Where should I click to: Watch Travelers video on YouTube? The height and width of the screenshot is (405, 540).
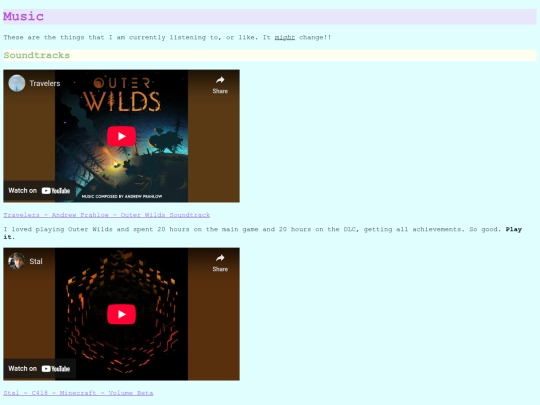pos(39,191)
